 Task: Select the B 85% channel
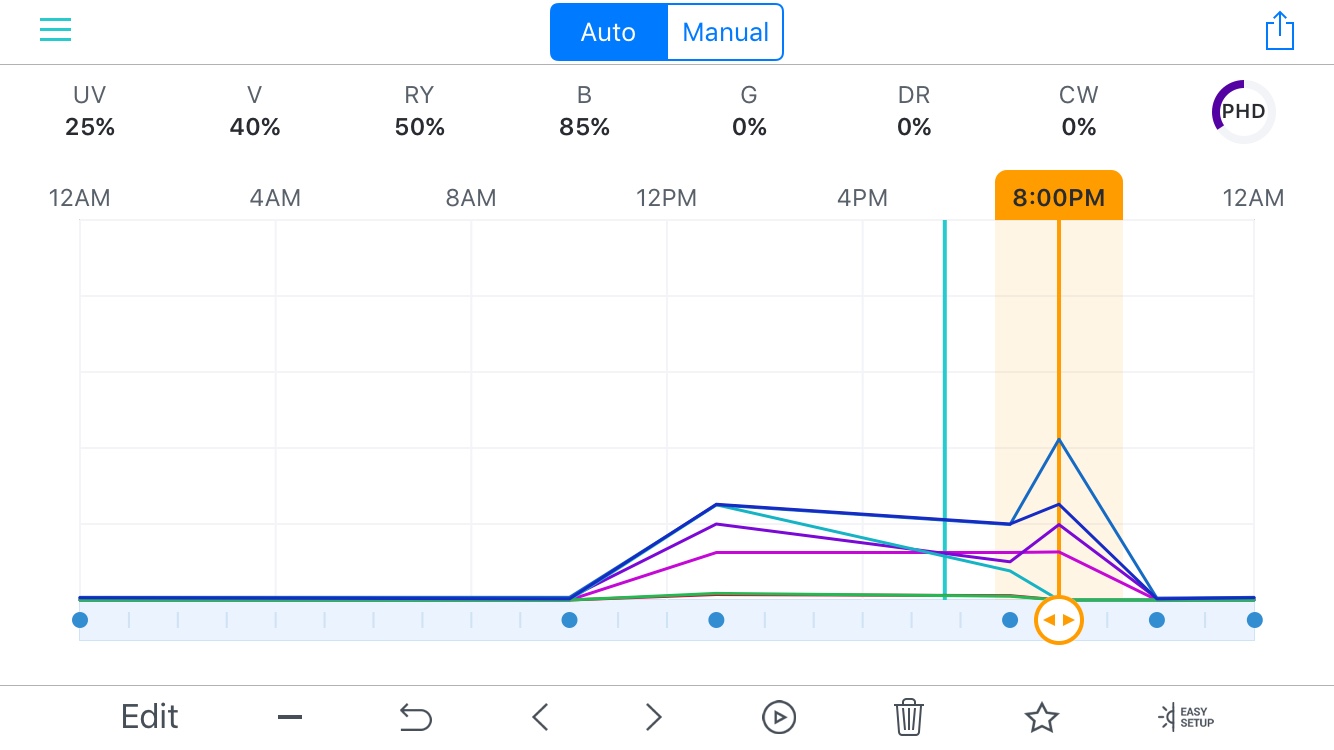coord(584,111)
